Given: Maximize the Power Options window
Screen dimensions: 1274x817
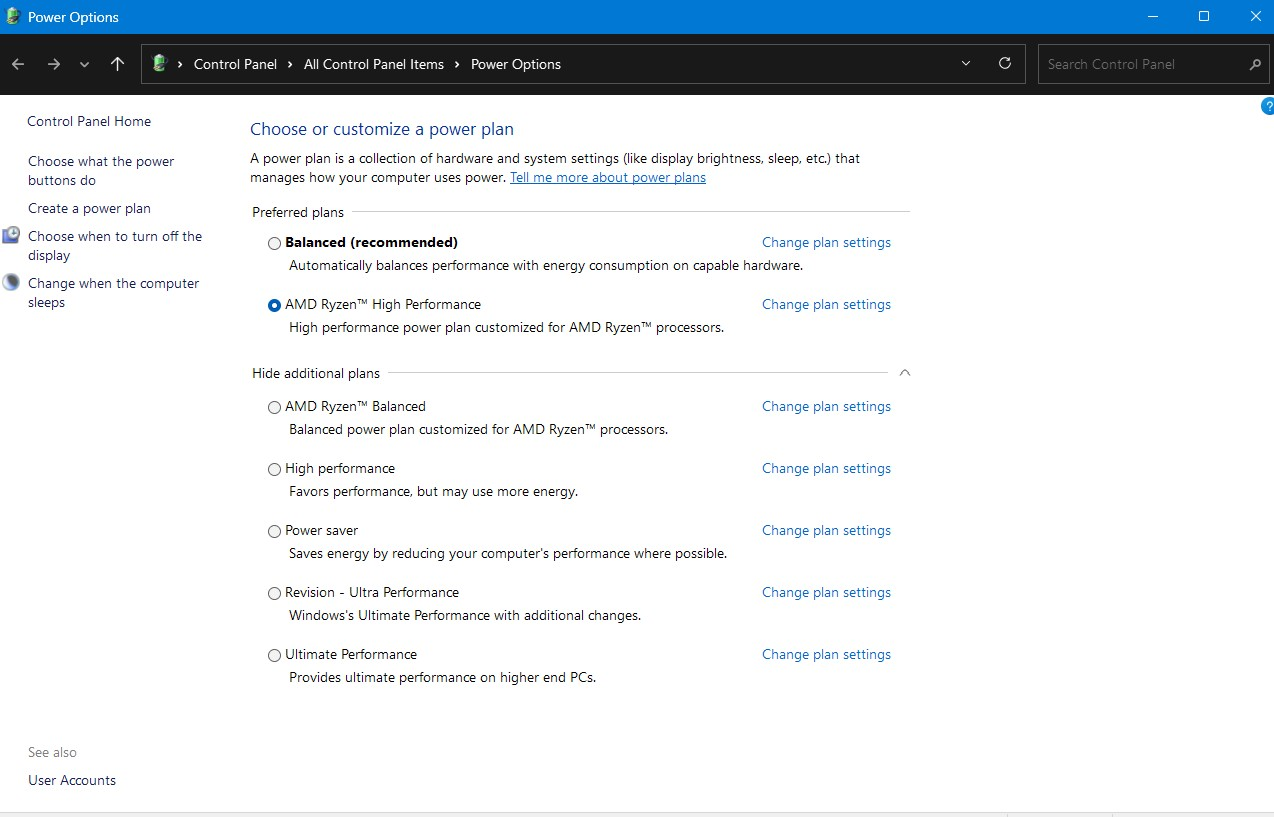Looking at the screenshot, I should pos(1204,16).
